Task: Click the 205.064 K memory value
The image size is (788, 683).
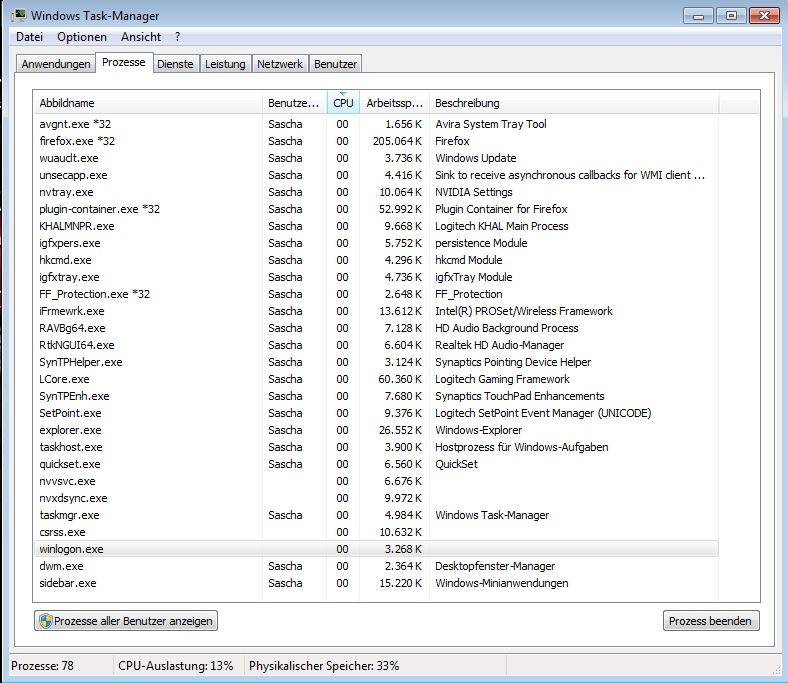Action: tap(397, 141)
